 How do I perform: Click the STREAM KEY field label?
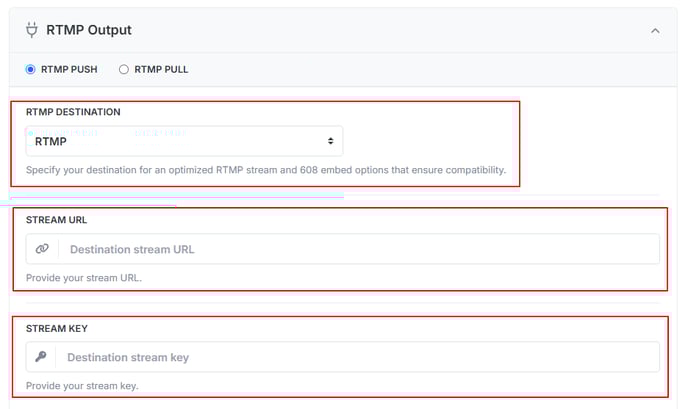click(x=57, y=328)
